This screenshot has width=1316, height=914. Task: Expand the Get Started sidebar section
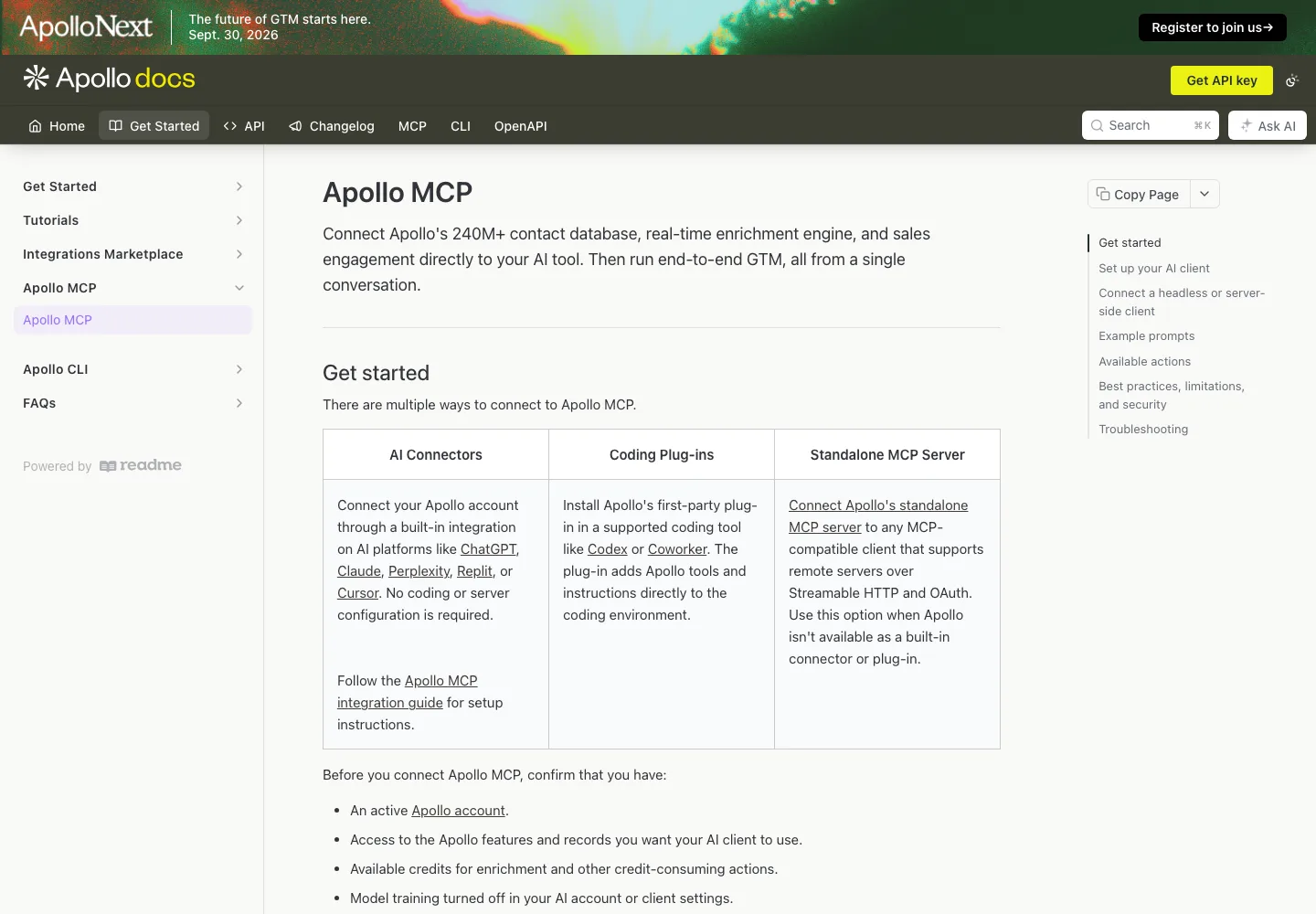(x=239, y=186)
